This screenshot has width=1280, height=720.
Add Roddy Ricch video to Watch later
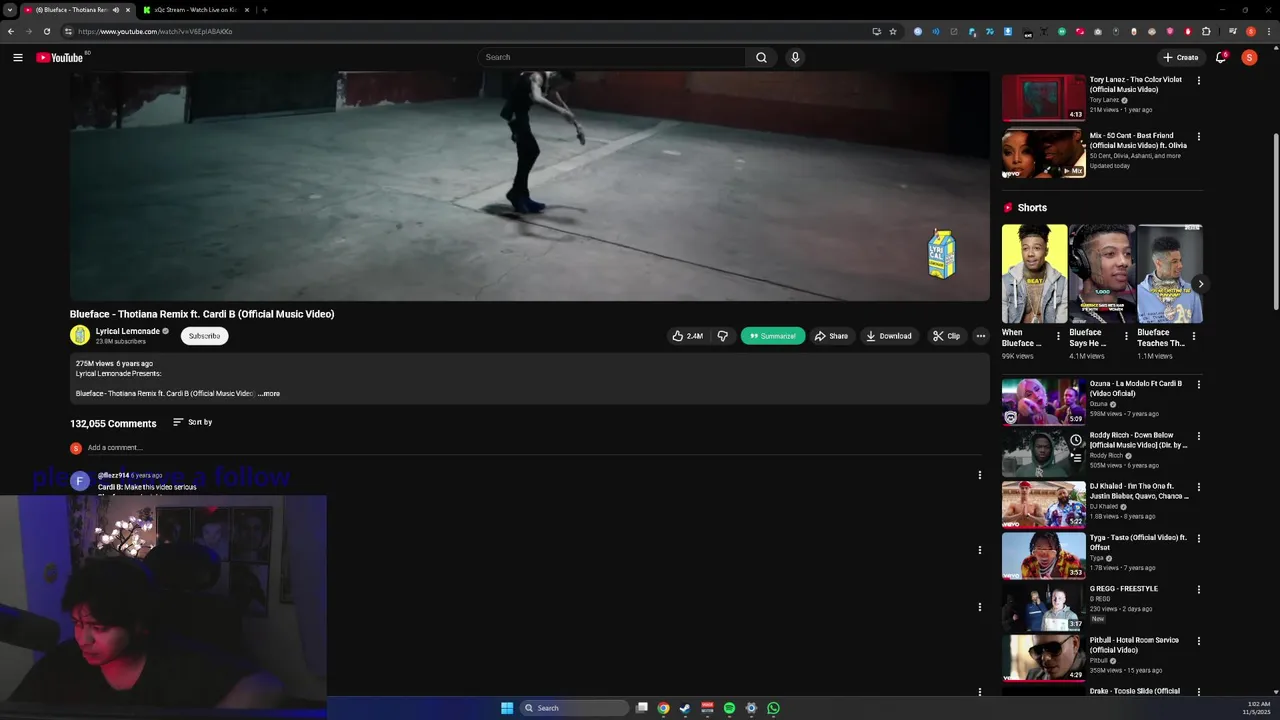pos(1076,440)
